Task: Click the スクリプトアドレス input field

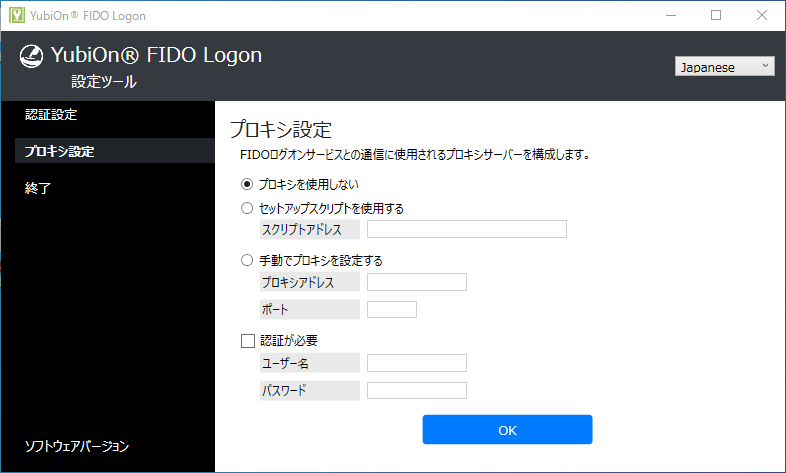Action: click(466, 230)
